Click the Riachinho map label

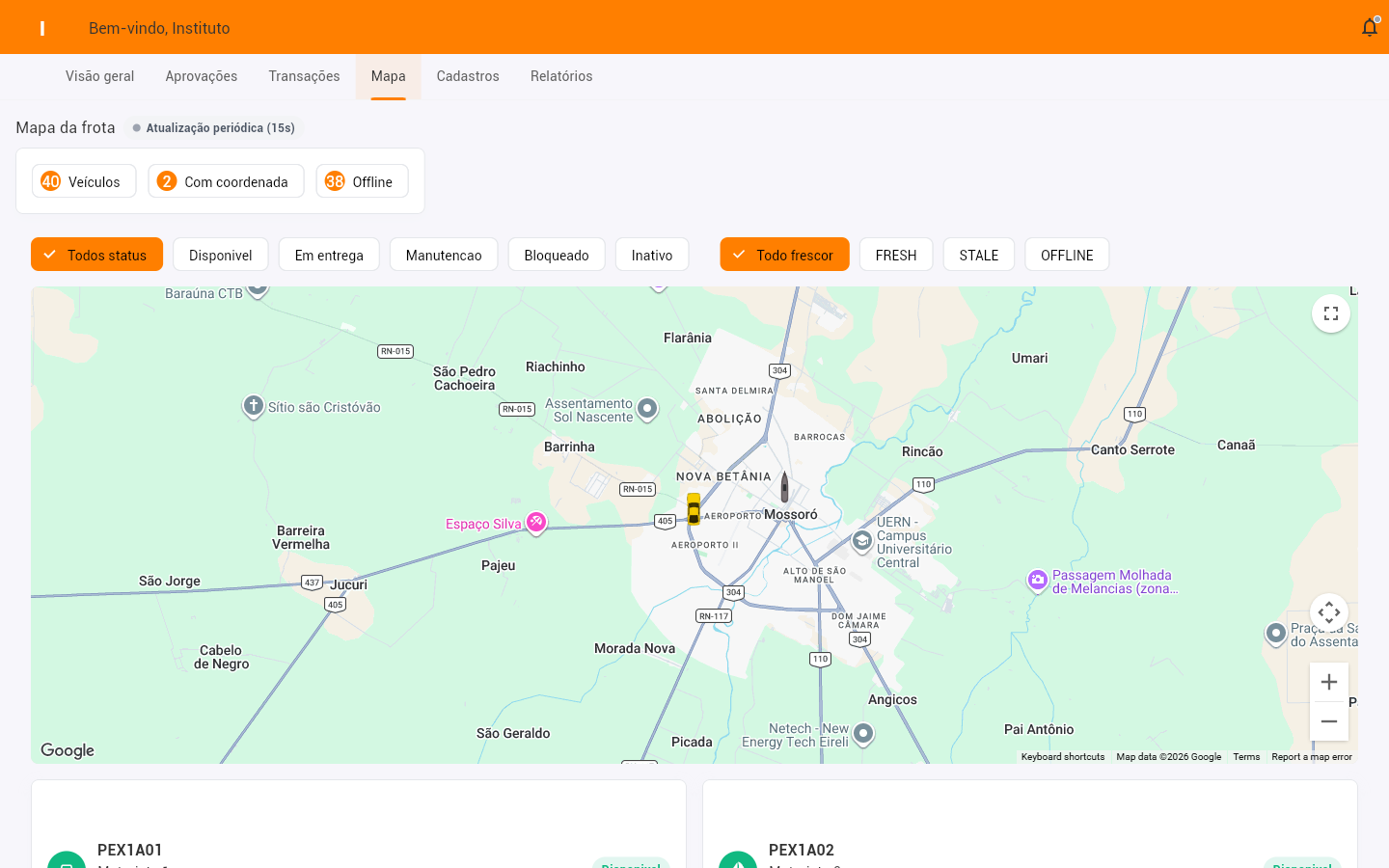point(556,366)
